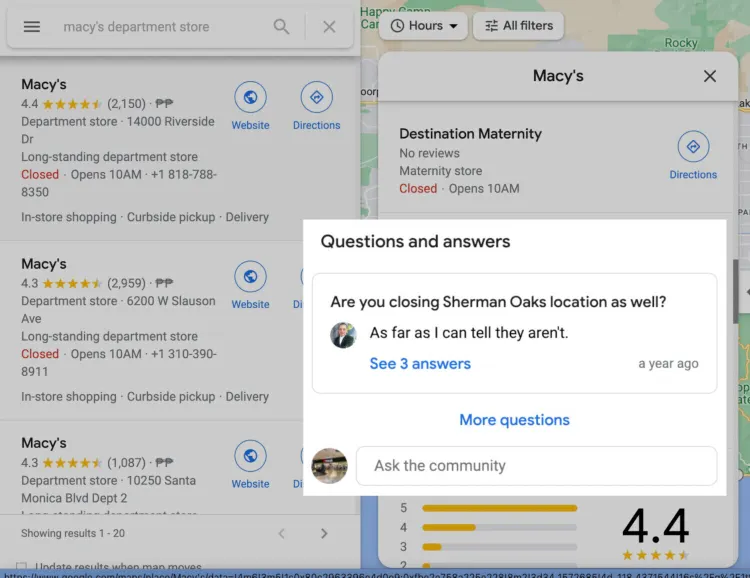Click the magnifier search icon
Screen dimensions: 750x578
pos(281,27)
